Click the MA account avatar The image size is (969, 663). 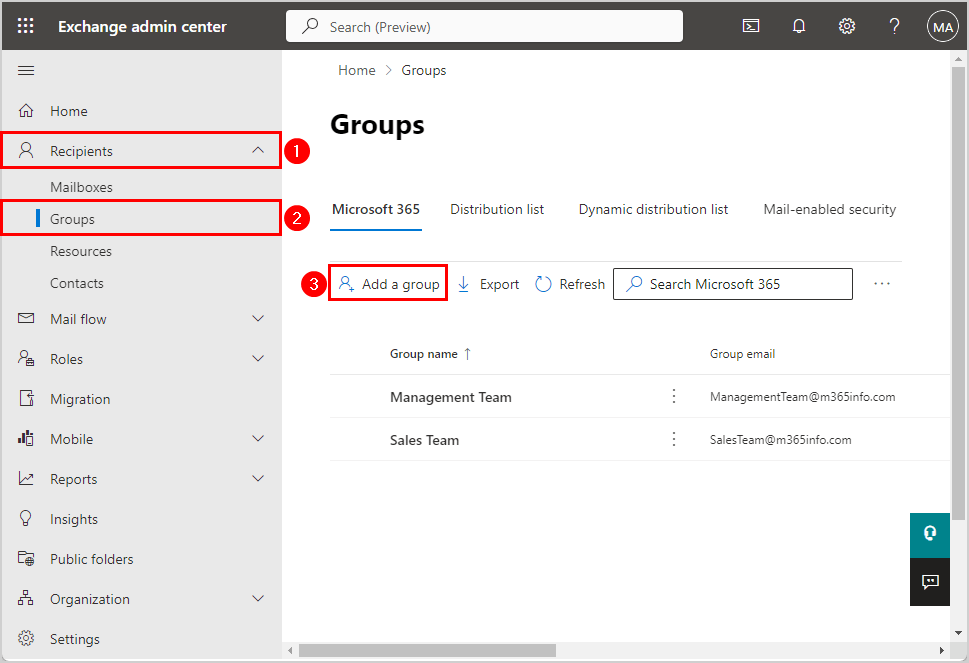point(942,26)
